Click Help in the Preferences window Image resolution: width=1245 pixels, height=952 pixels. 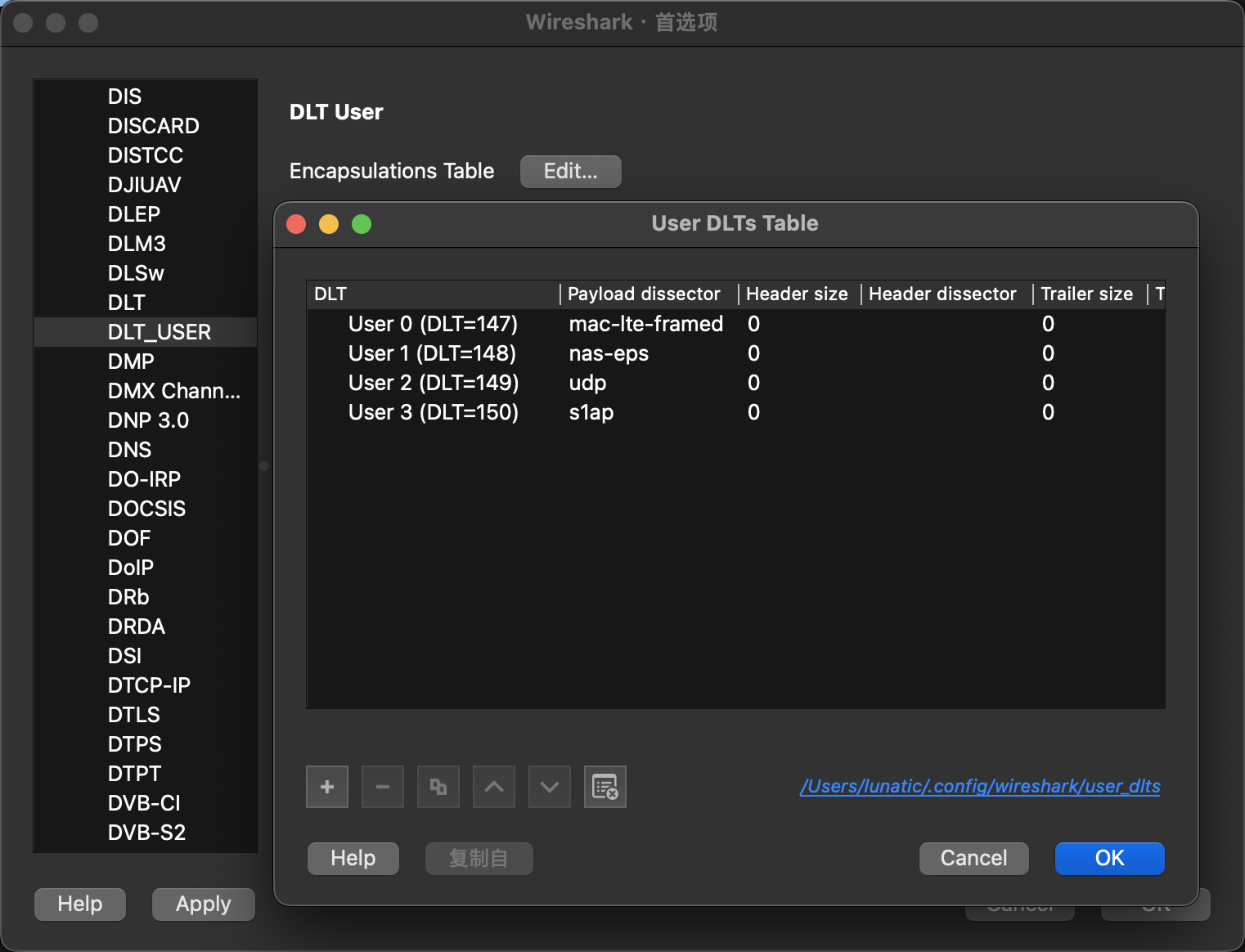pos(80,904)
